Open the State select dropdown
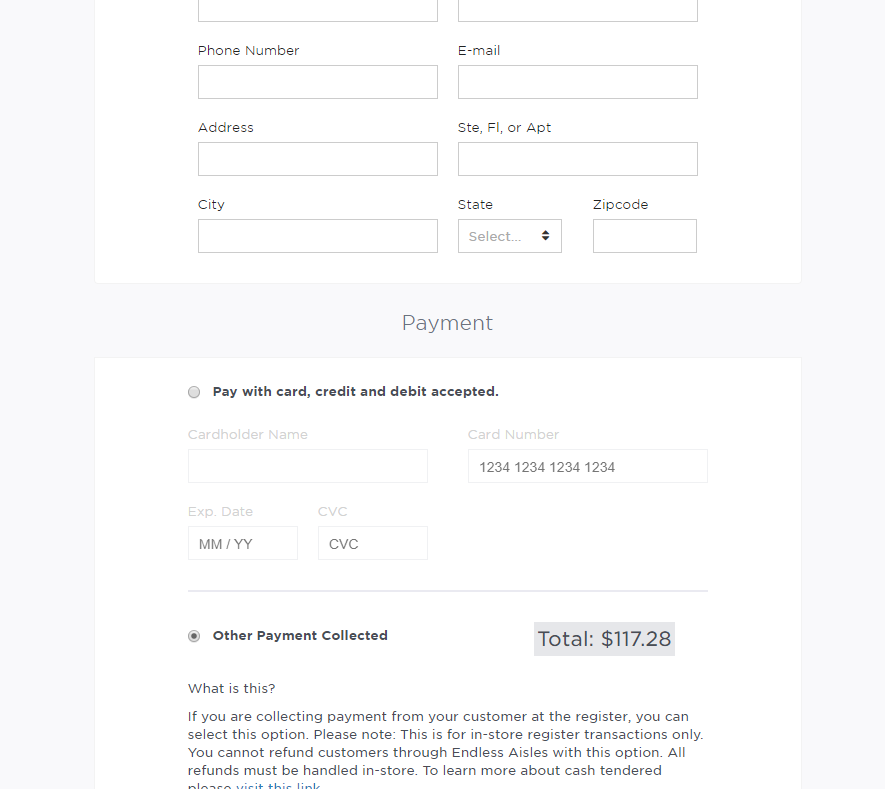The height and width of the screenshot is (789, 885). point(509,236)
